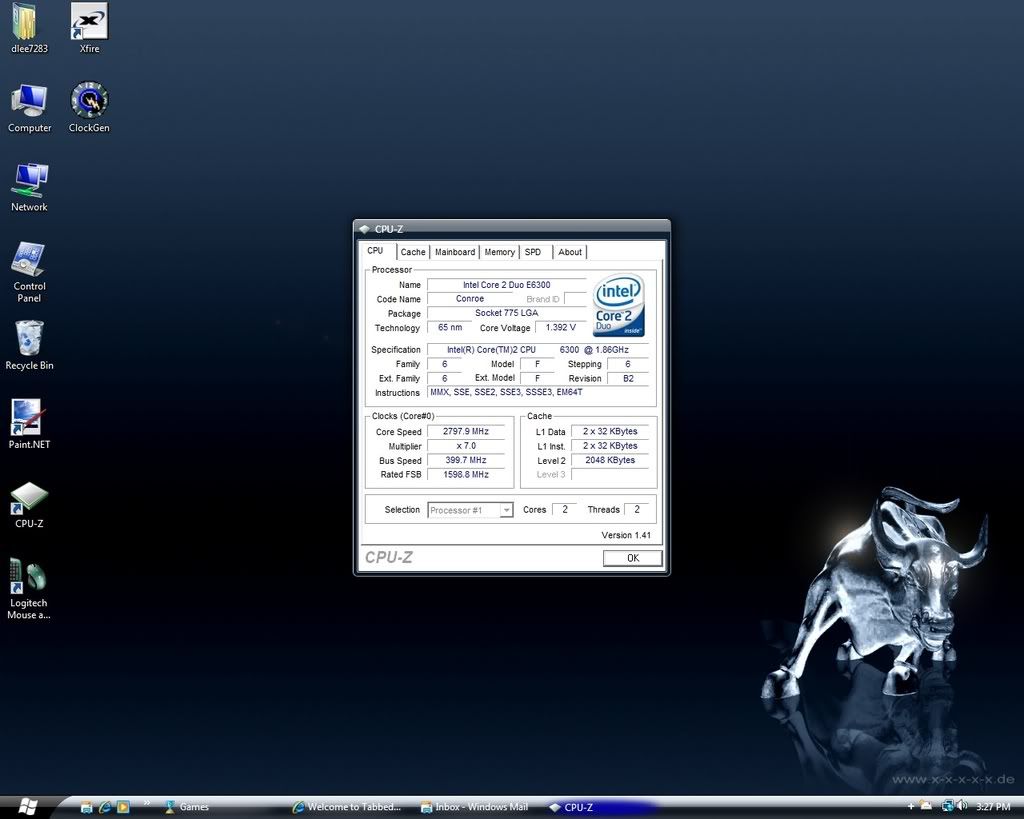Screen dimensions: 1024x819
Task: Switch to the Cache tab
Action: click(413, 252)
